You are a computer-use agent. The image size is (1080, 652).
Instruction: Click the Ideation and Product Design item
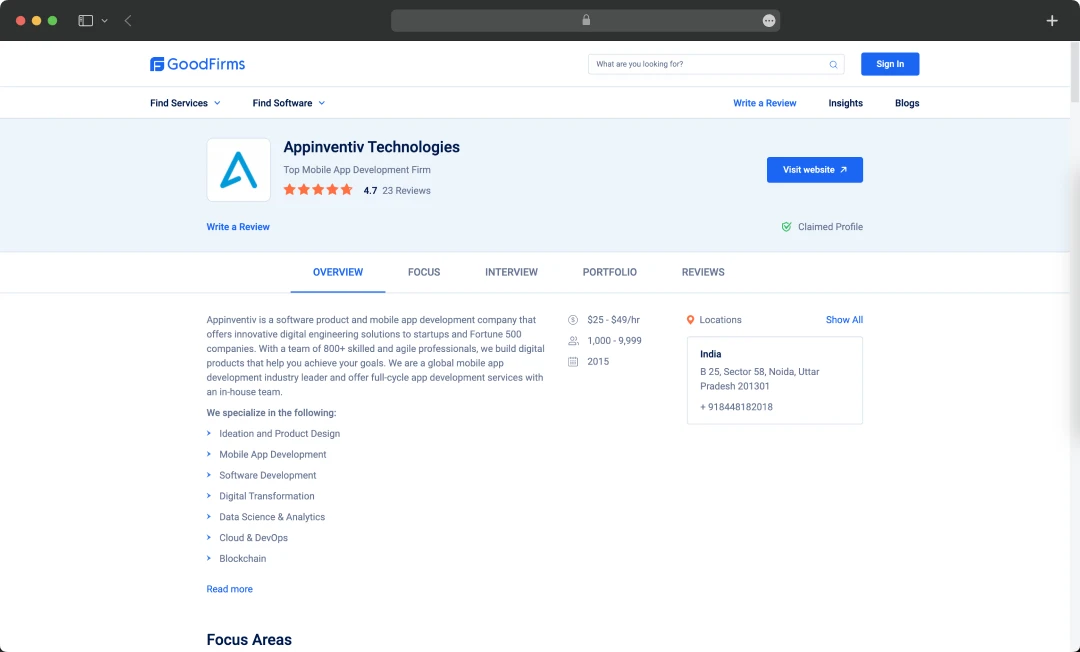click(280, 434)
